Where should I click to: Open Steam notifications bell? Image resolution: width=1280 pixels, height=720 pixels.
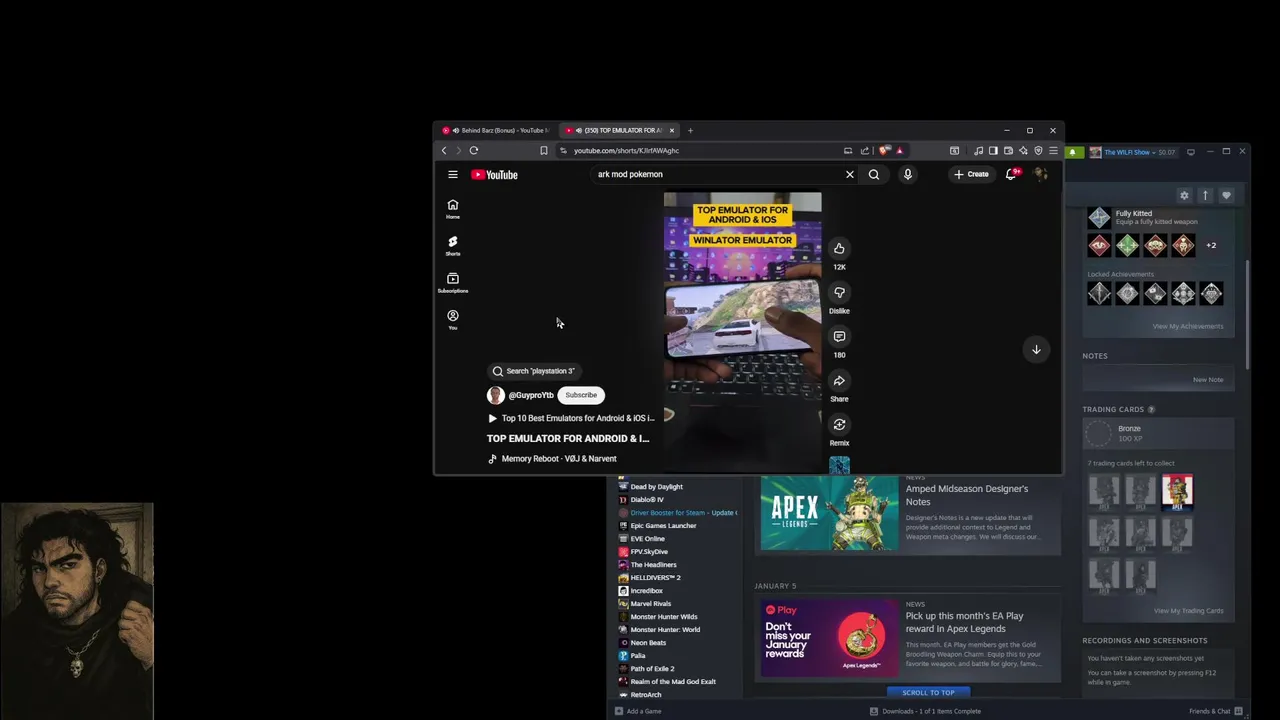pyautogui.click(x=1073, y=152)
